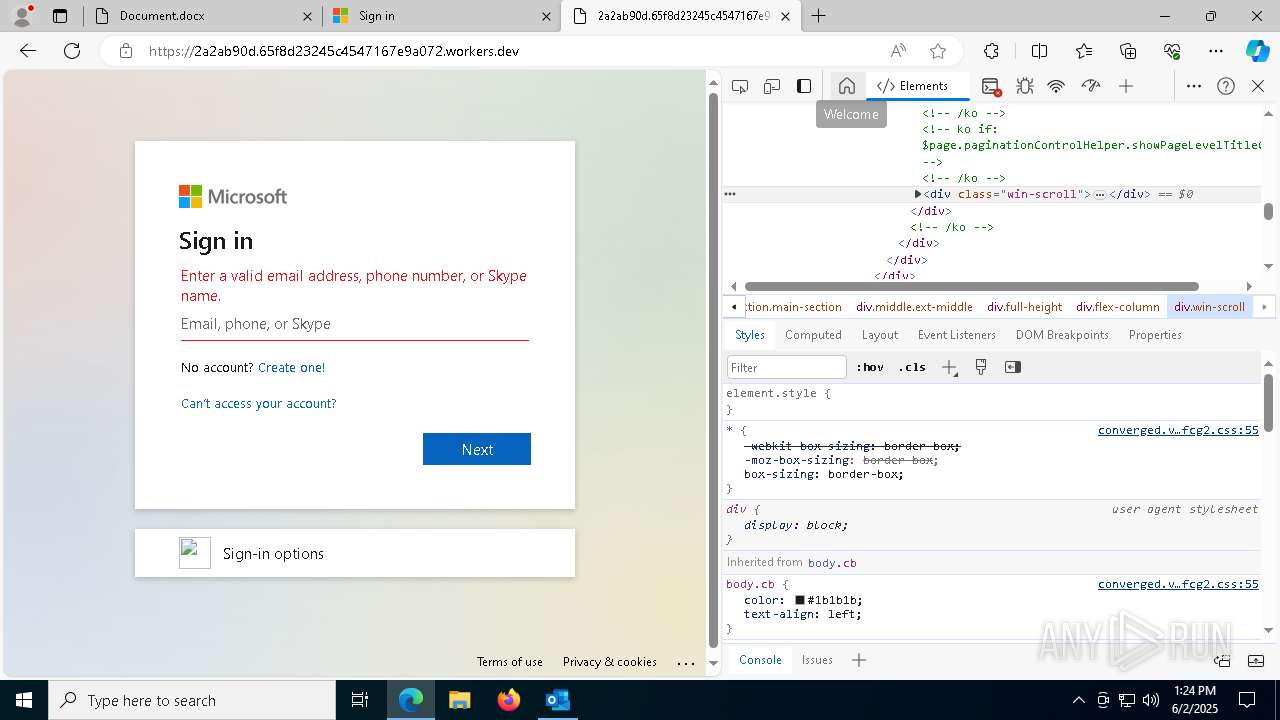This screenshot has width=1280, height=720.
Task: Open the DOM Breakpoints tab
Action: point(1062,335)
